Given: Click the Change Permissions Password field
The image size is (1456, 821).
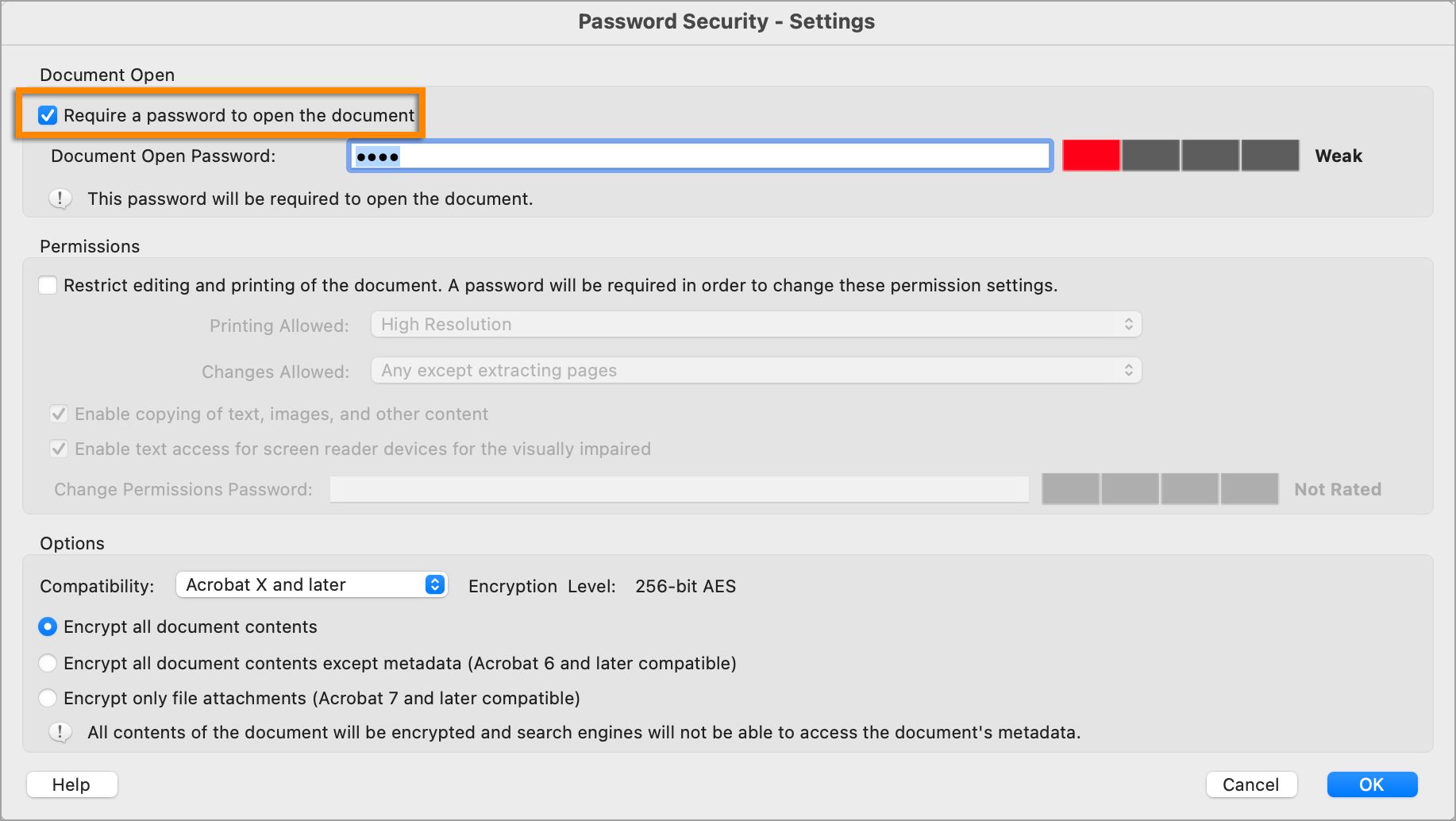Looking at the screenshot, I should click(x=680, y=489).
